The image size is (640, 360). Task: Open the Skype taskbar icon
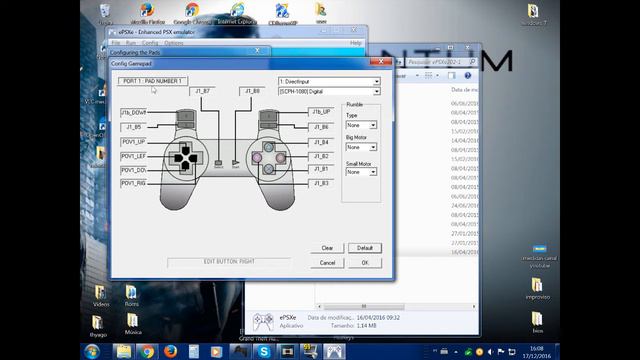point(264,351)
